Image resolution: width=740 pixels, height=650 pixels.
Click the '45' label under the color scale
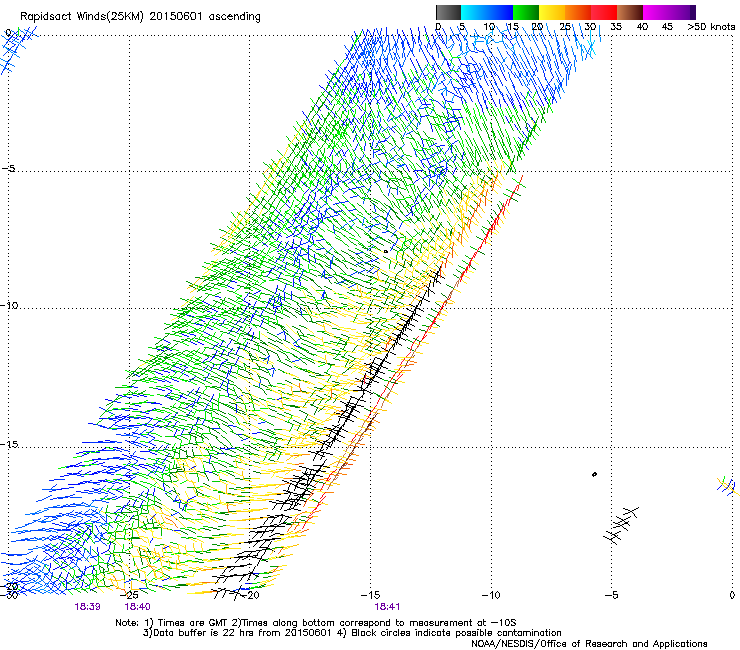(667, 27)
